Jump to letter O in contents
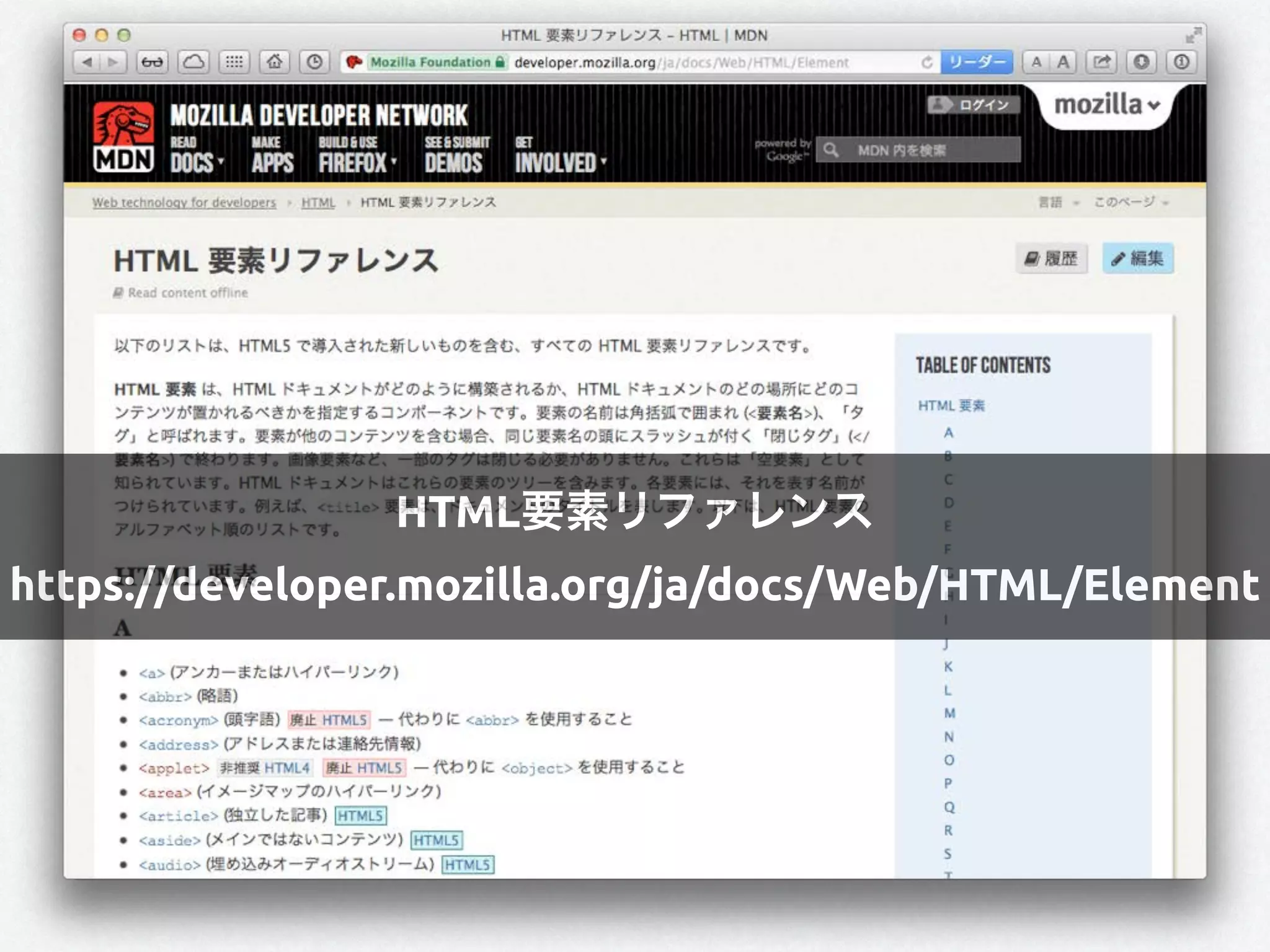Viewport: 1270px width, 952px height. (x=949, y=760)
